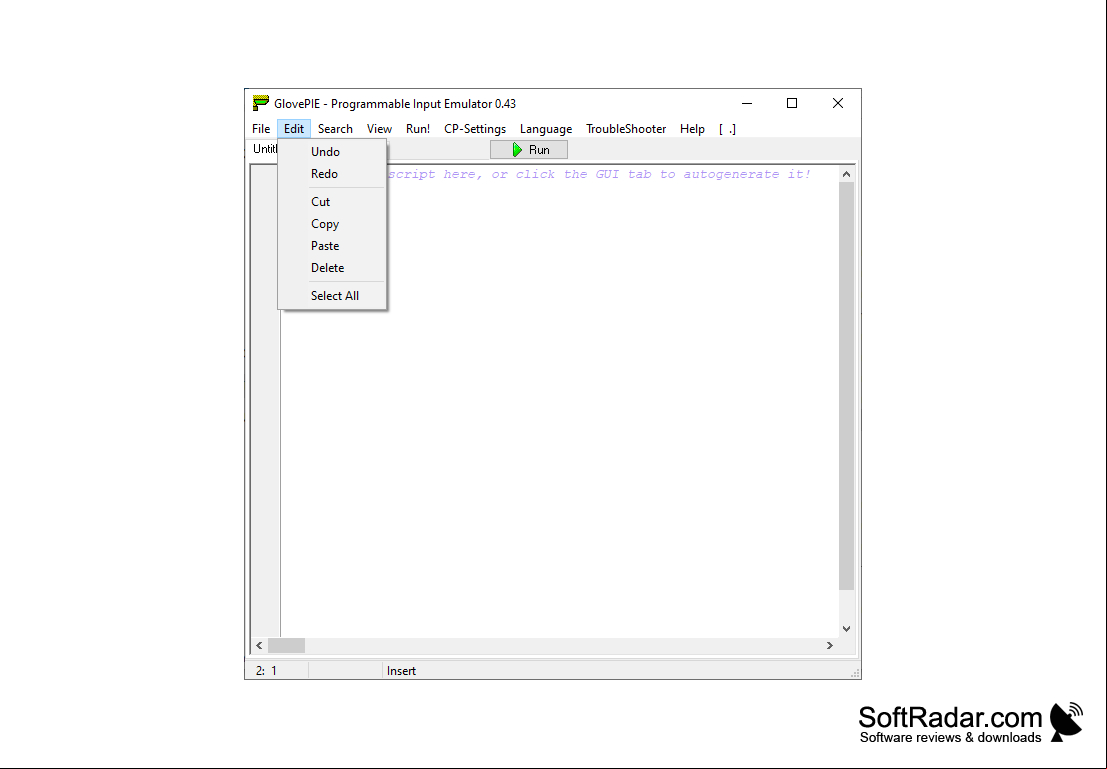The height and width of the screenshot is (769, 1107).
Task: Open the Help menu
Action: [x=692, y=129]
